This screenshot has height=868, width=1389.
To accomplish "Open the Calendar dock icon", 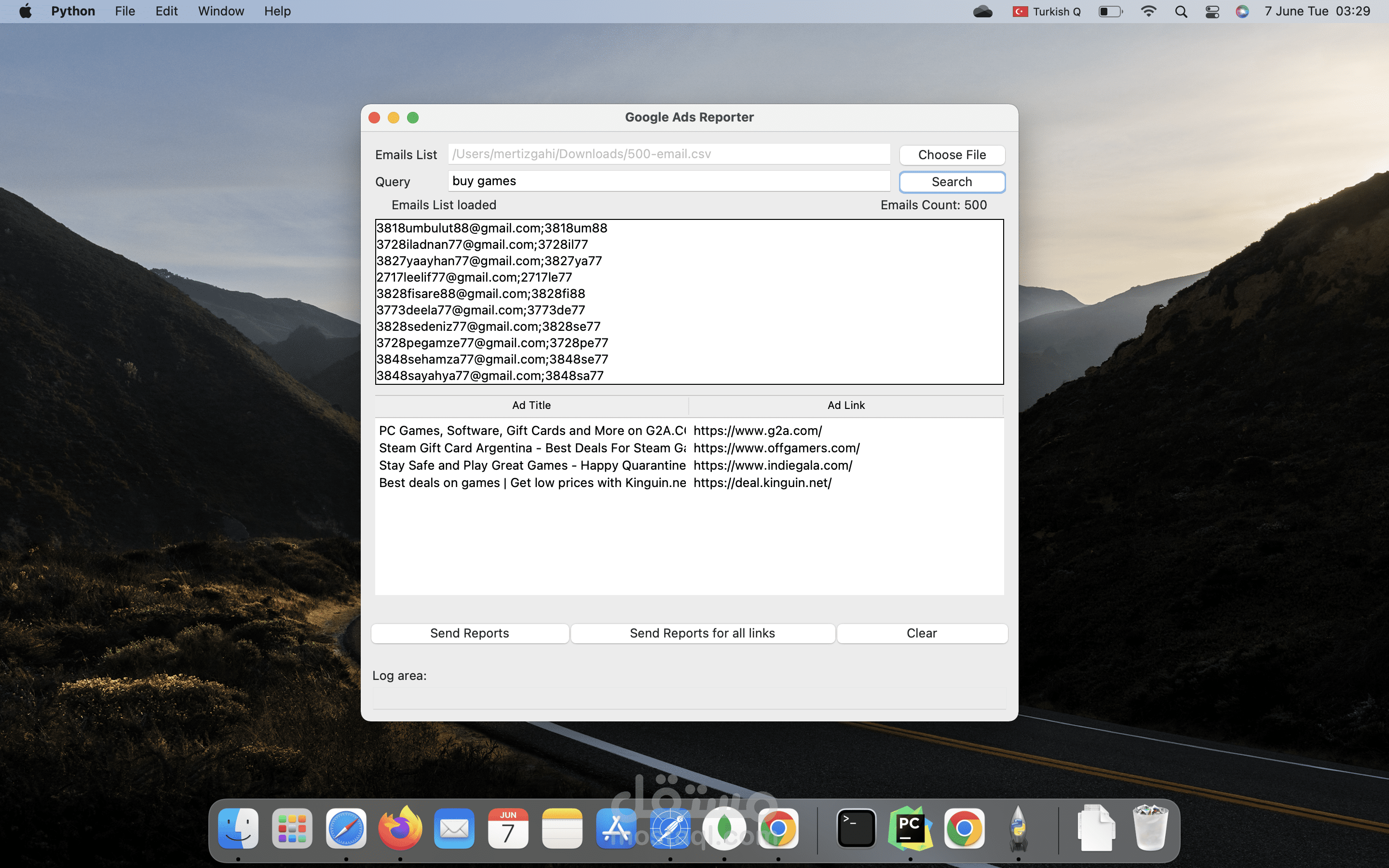I will tap(508, 828).
